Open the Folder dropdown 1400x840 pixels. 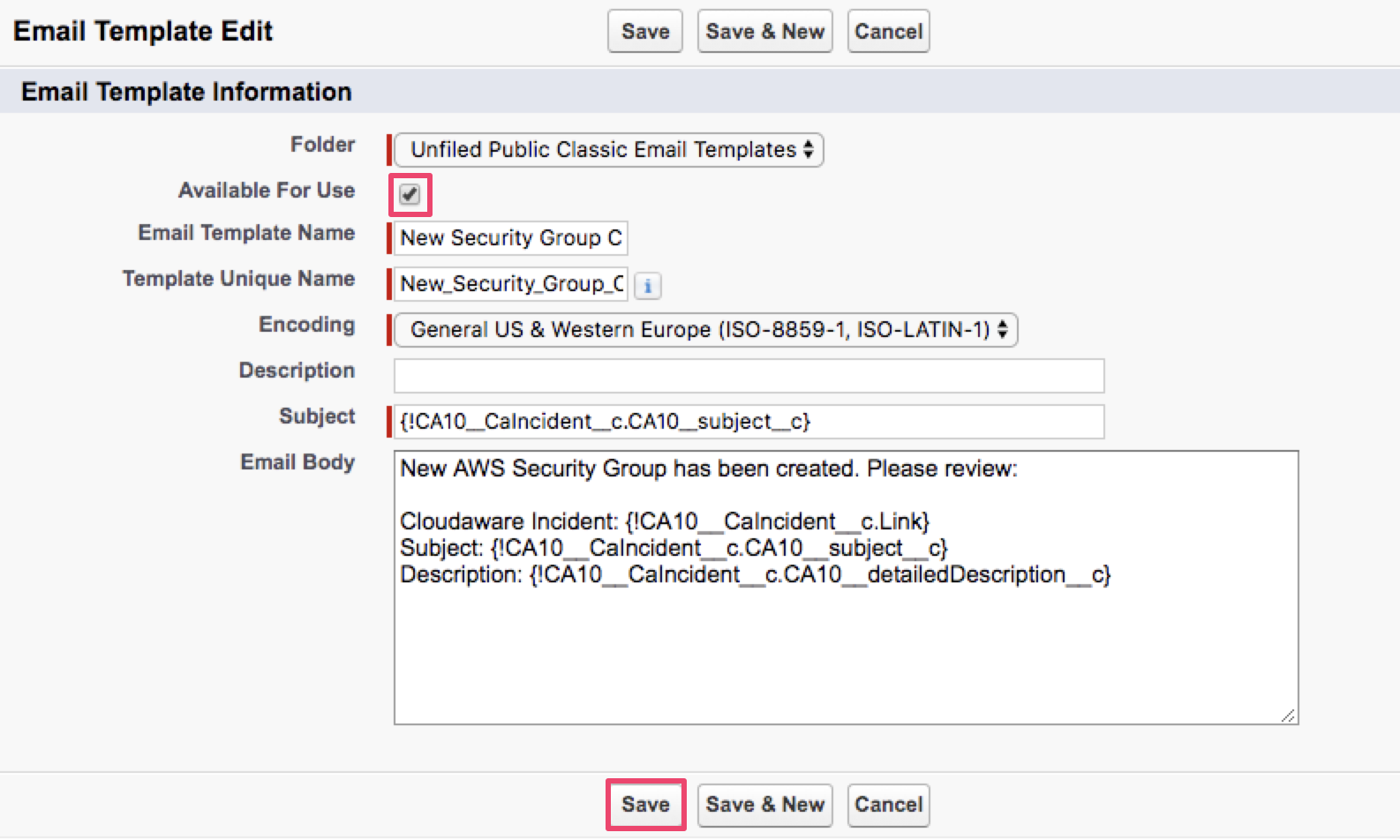pos(608,150)
